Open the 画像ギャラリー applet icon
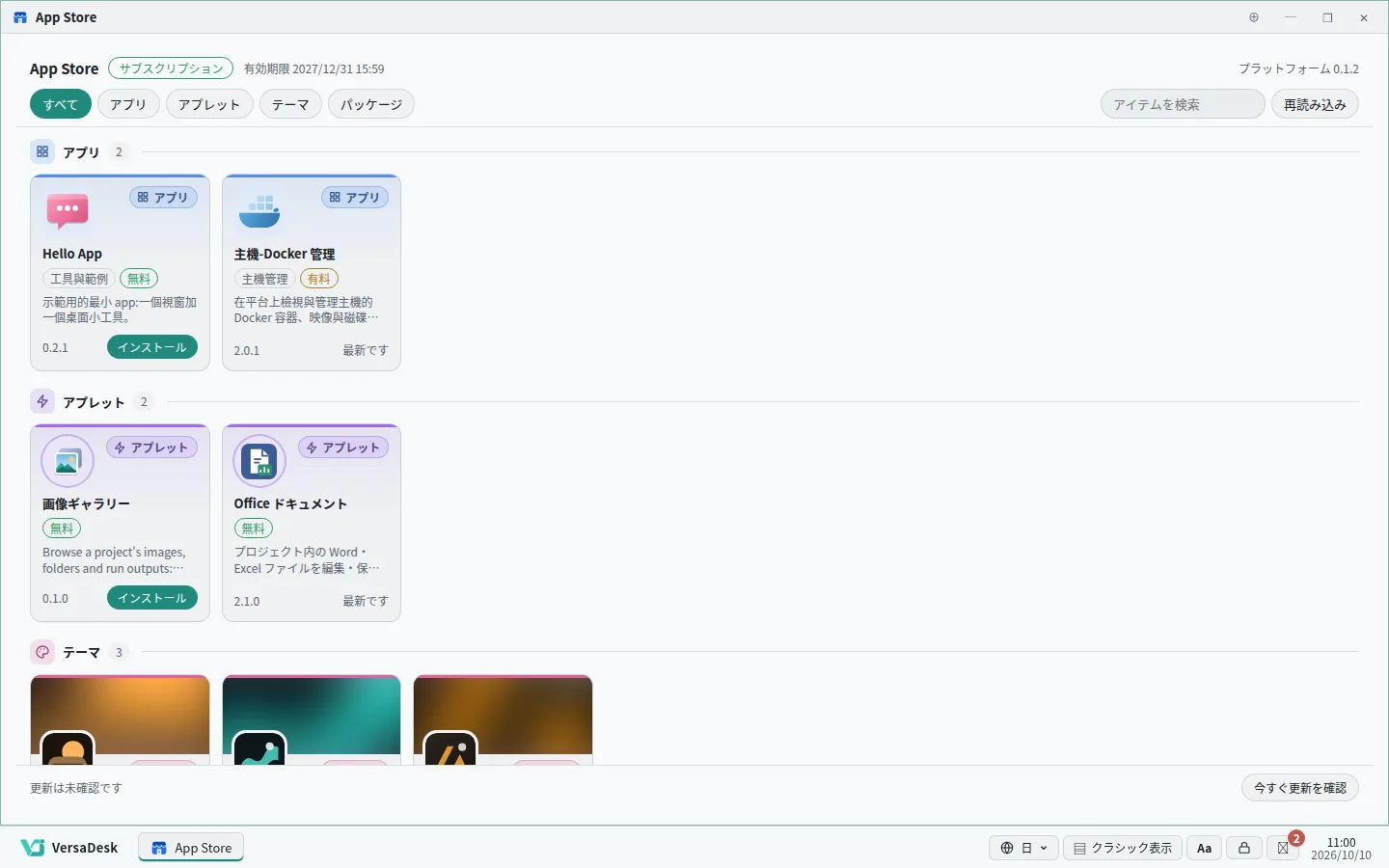The image size is (1389, 868). click(x=68, y=461)
